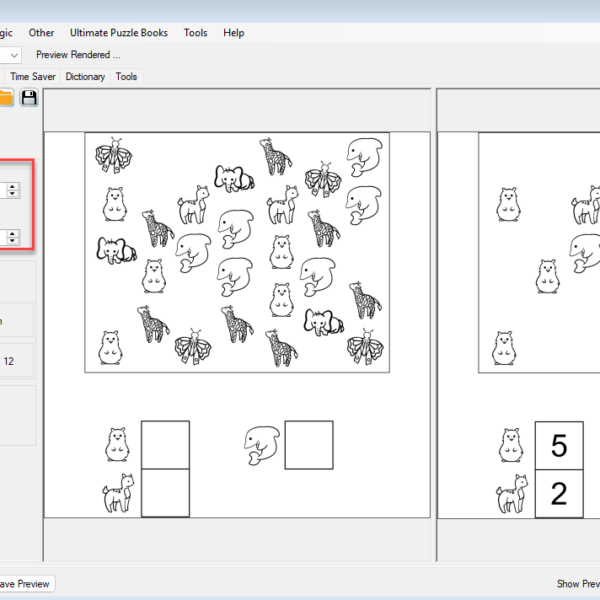The width and height of the screenshot is (600, 600).
Task: Click the open folder icon
Action: (x=6, y=97)
